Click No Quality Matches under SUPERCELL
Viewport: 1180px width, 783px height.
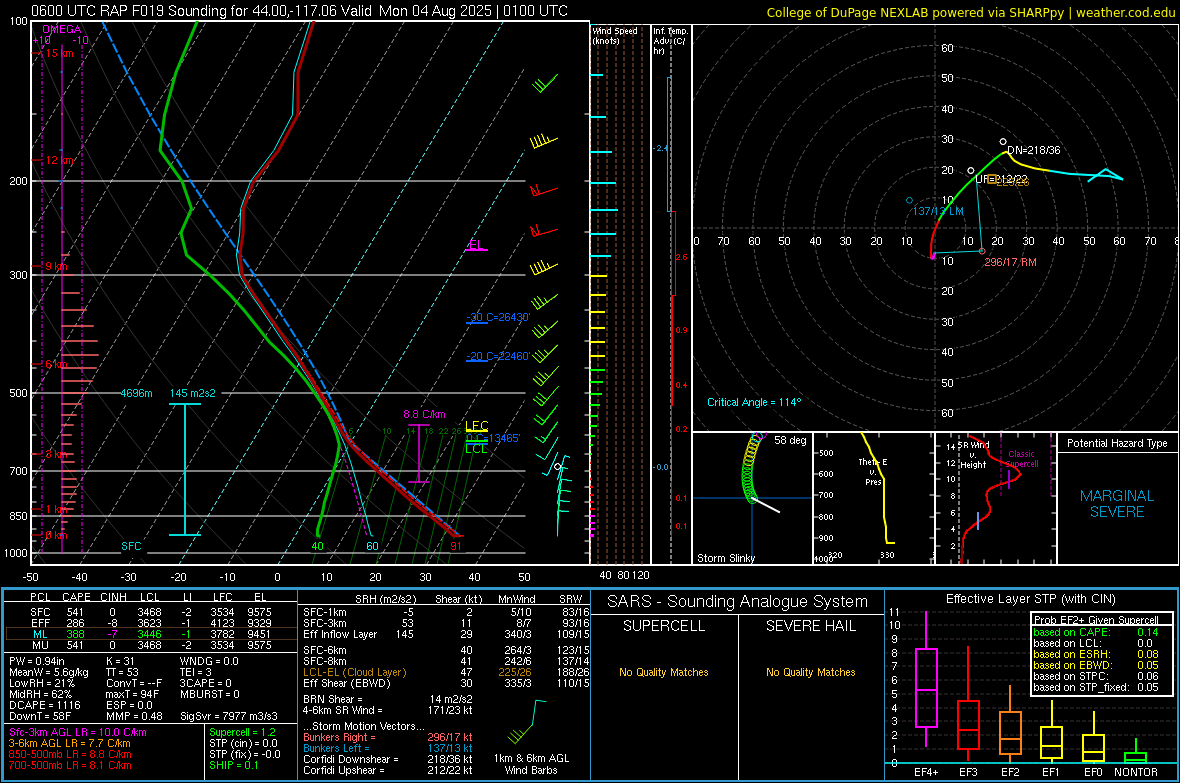click(664, 672)
